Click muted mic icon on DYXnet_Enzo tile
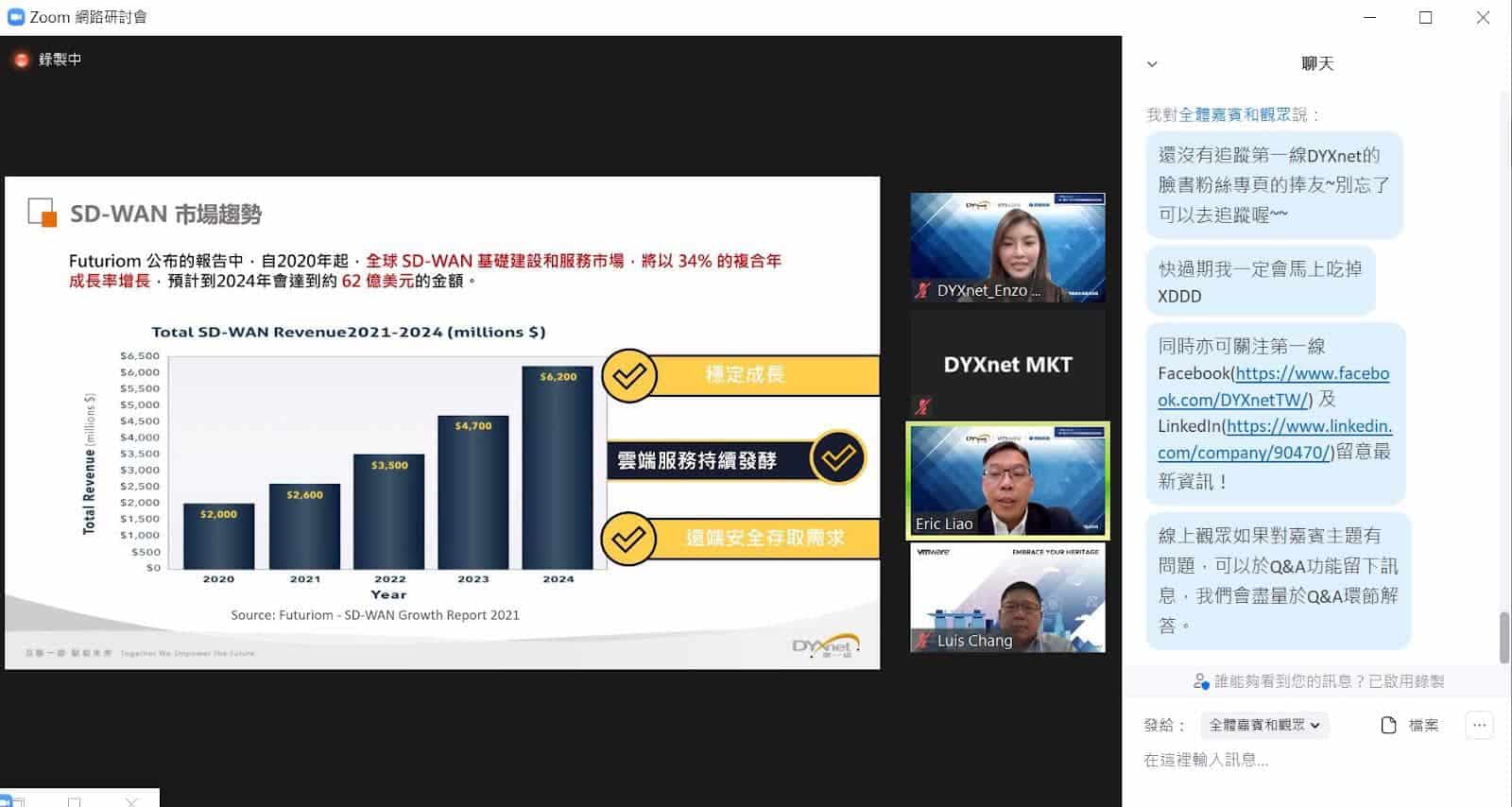Image resolution: width=1512 pixels, height=807 pixels. (922, 291)
